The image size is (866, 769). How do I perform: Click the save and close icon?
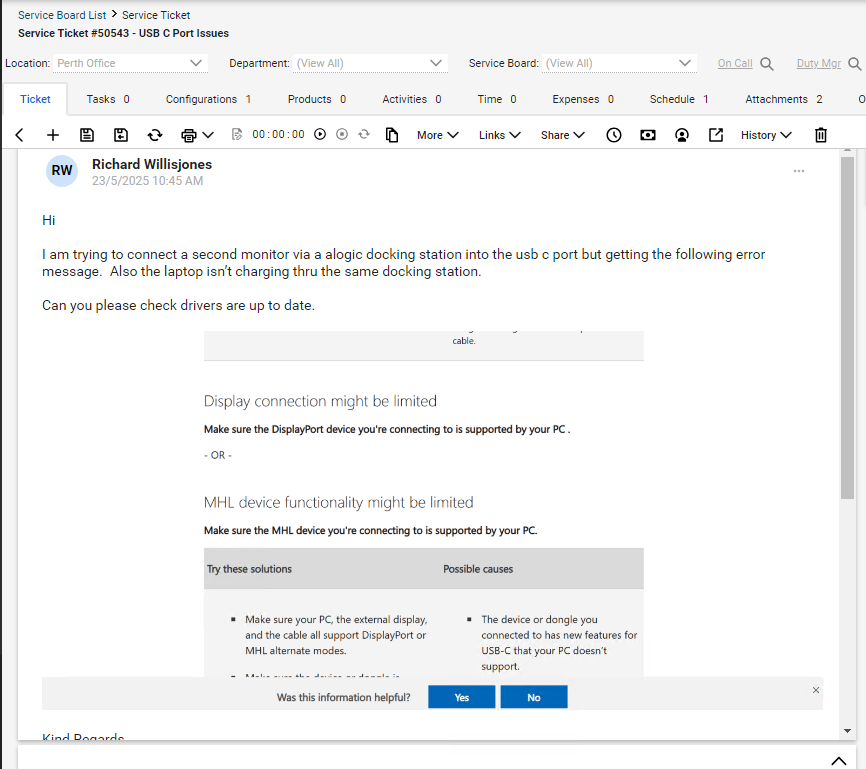[x=121, y=135]
